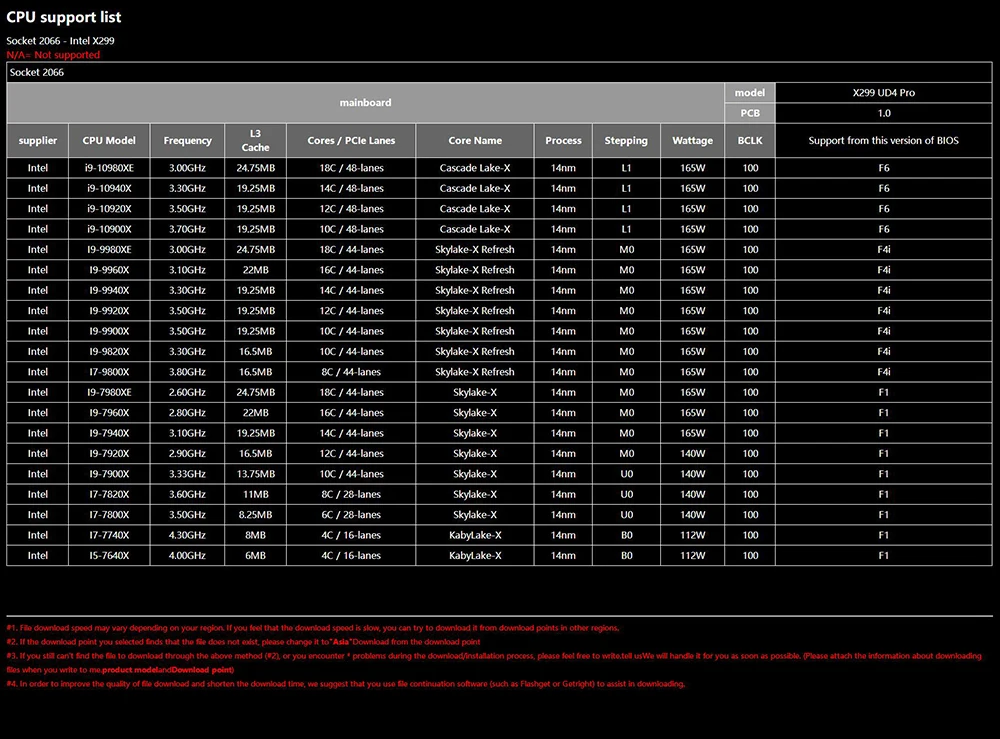Click the 13.75MB L3 cache cell

[x=255, y=474]
